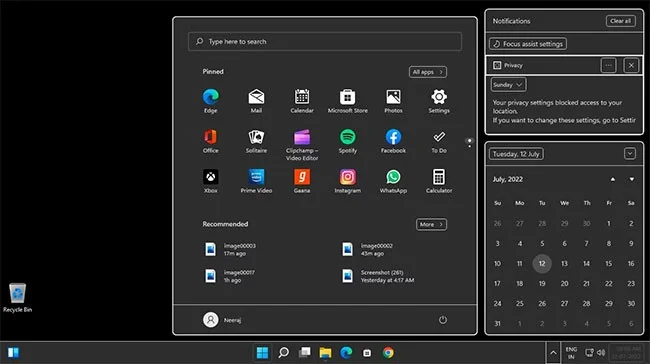Click the ENG IN language indicator
The width and height of the screenshot is (650, 364).
click(571, 353)
